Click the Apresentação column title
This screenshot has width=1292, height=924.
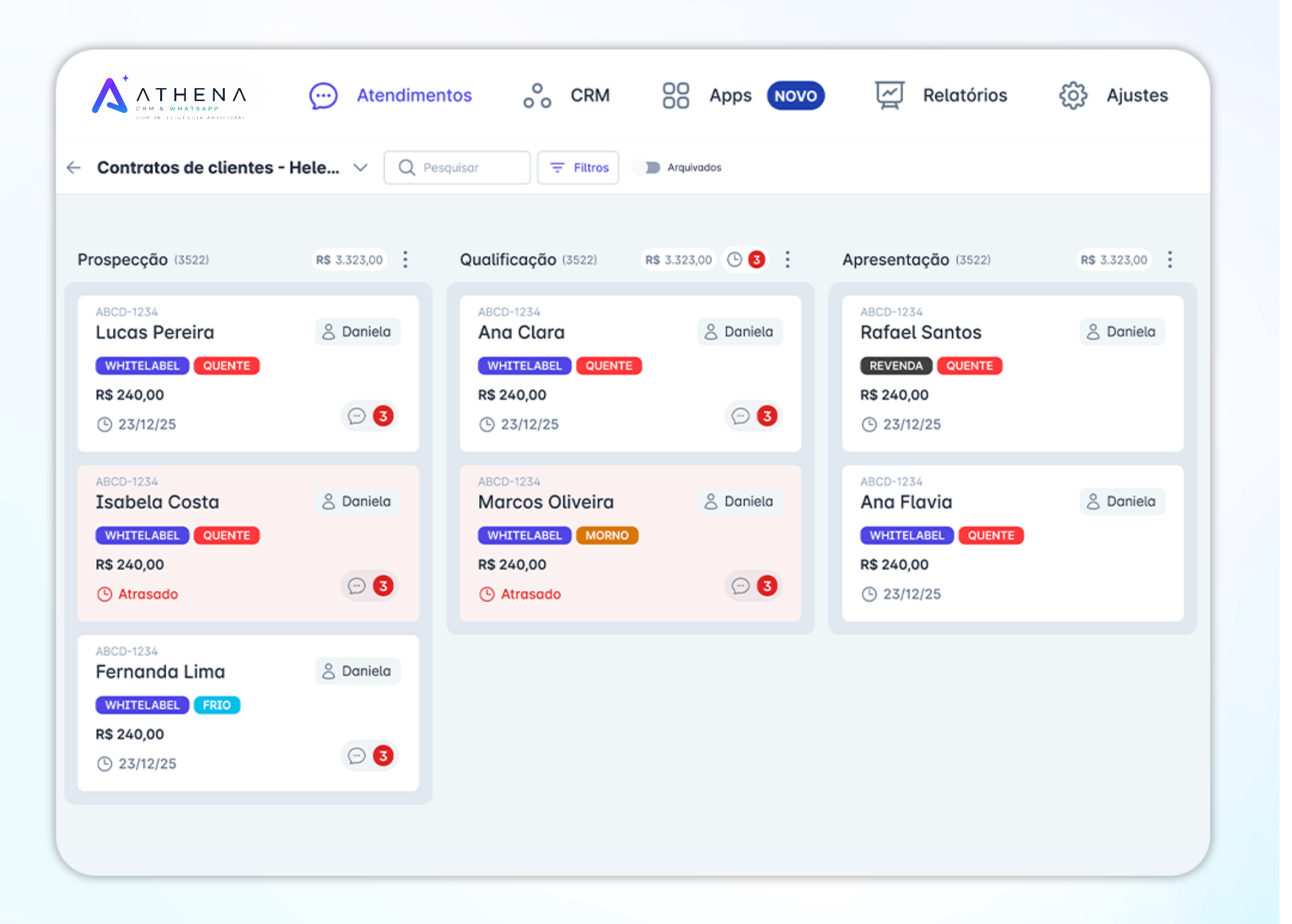(x=896, y=260)
